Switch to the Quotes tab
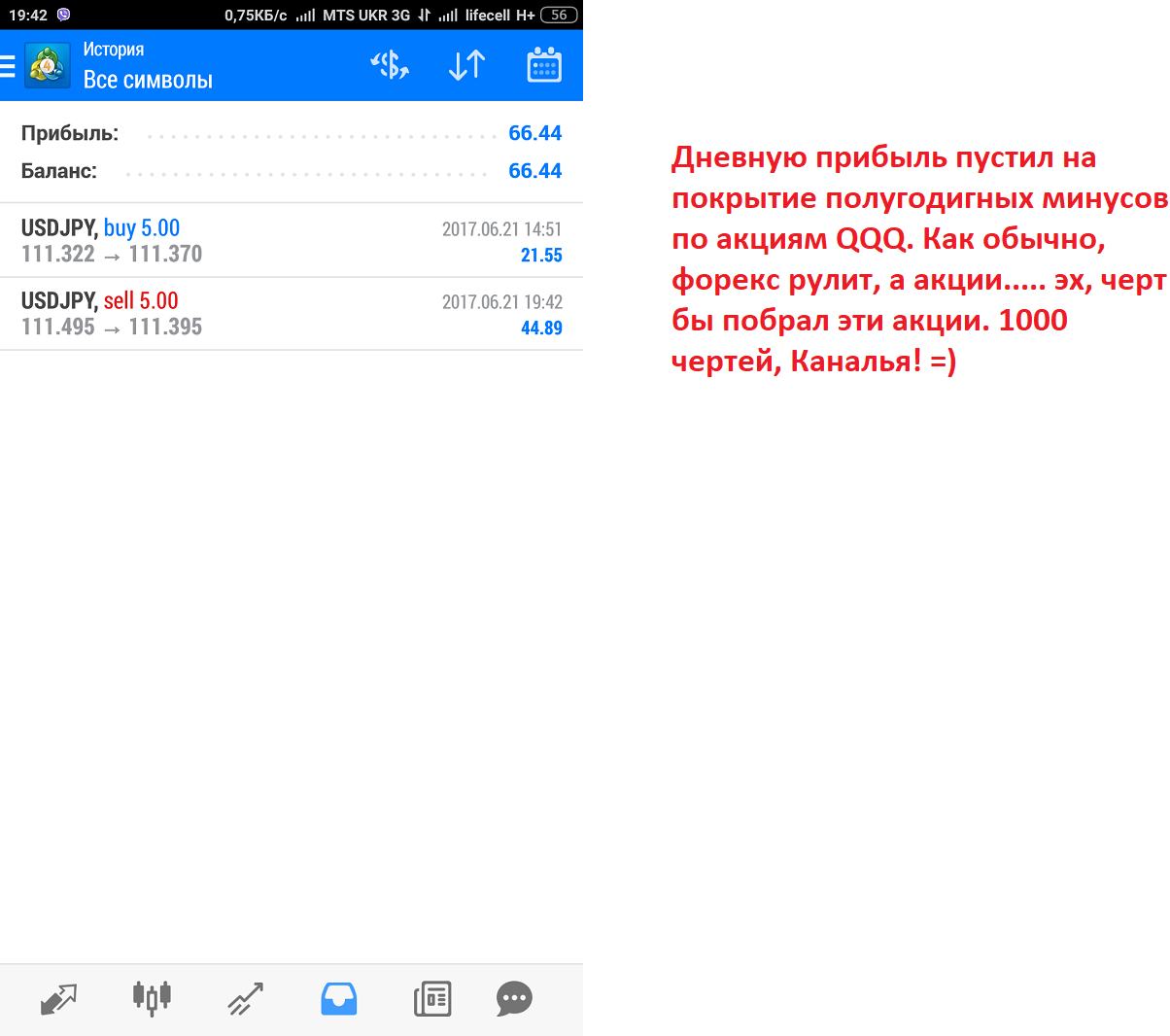The width and height of the screenshot is (1170, 1036). 58,999
